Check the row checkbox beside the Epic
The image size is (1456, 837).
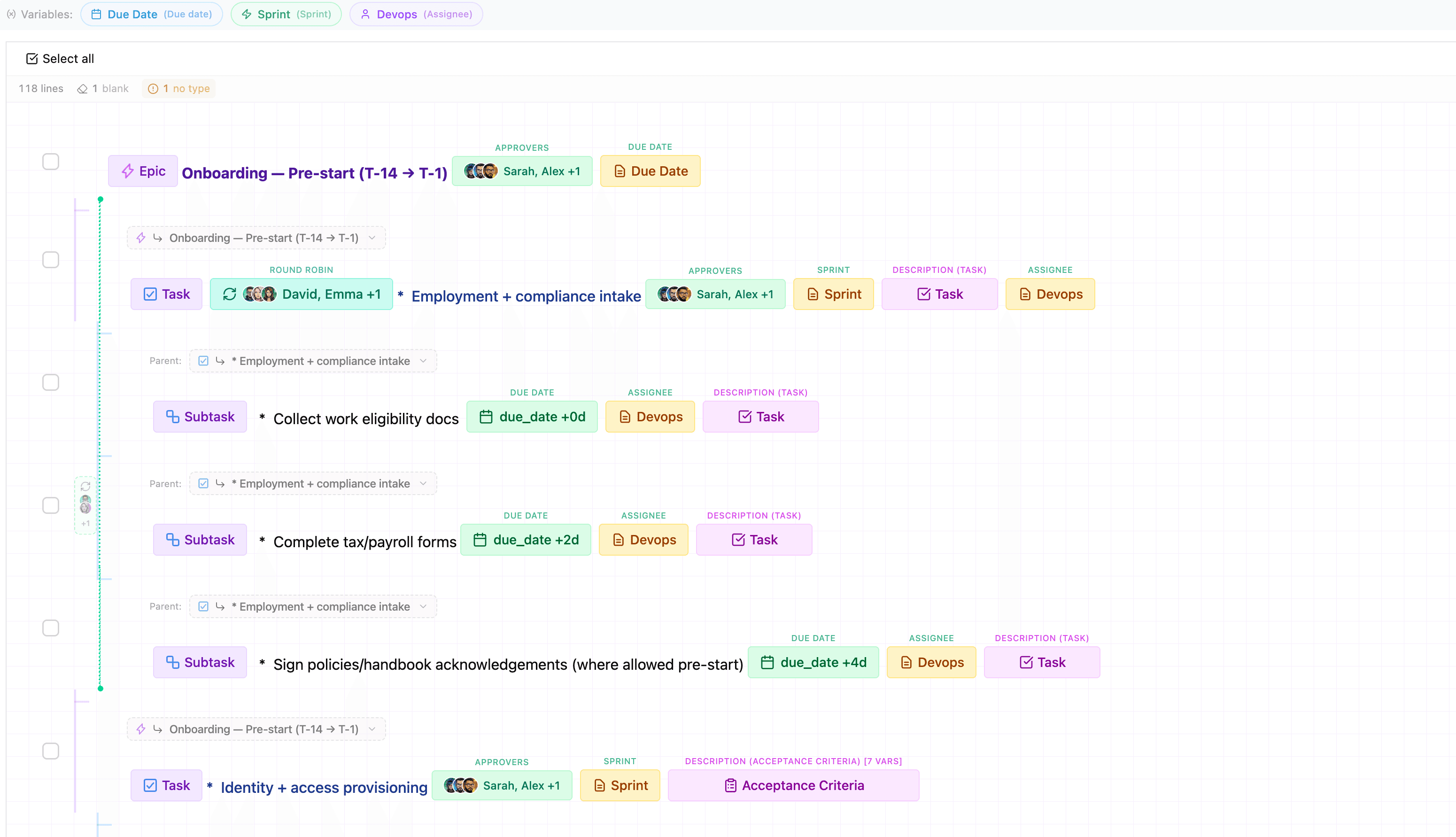(51, 162)
